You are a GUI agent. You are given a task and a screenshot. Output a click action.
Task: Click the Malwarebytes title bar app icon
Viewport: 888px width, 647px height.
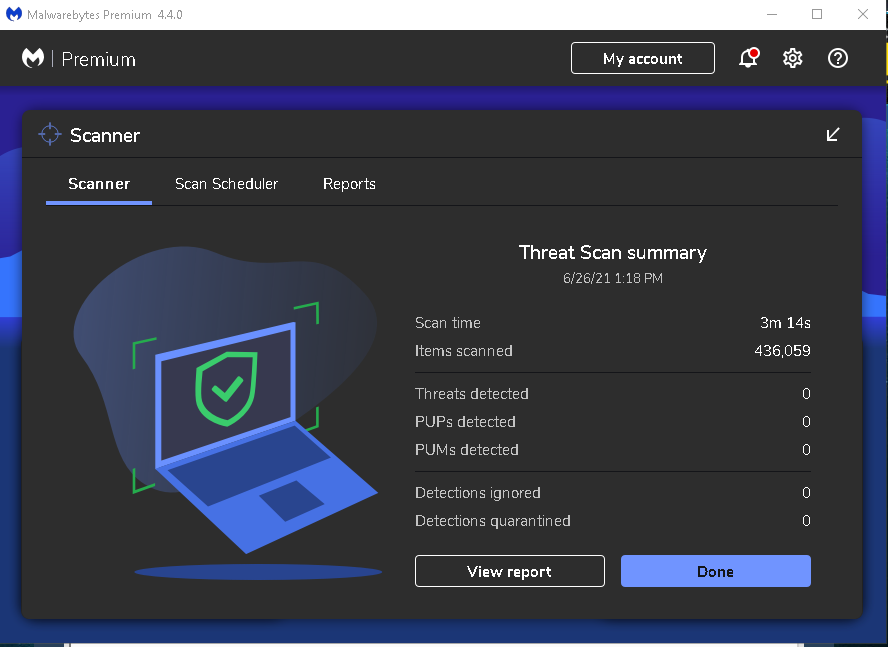[x=14, y=14]
